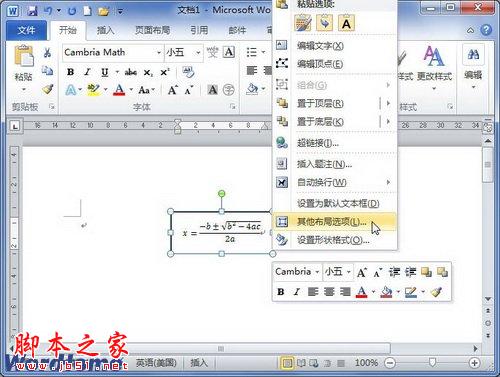Click the Clear Formatting icon
Screen dimensions: 500x377
pyautogui.click(x=188, y=72)
